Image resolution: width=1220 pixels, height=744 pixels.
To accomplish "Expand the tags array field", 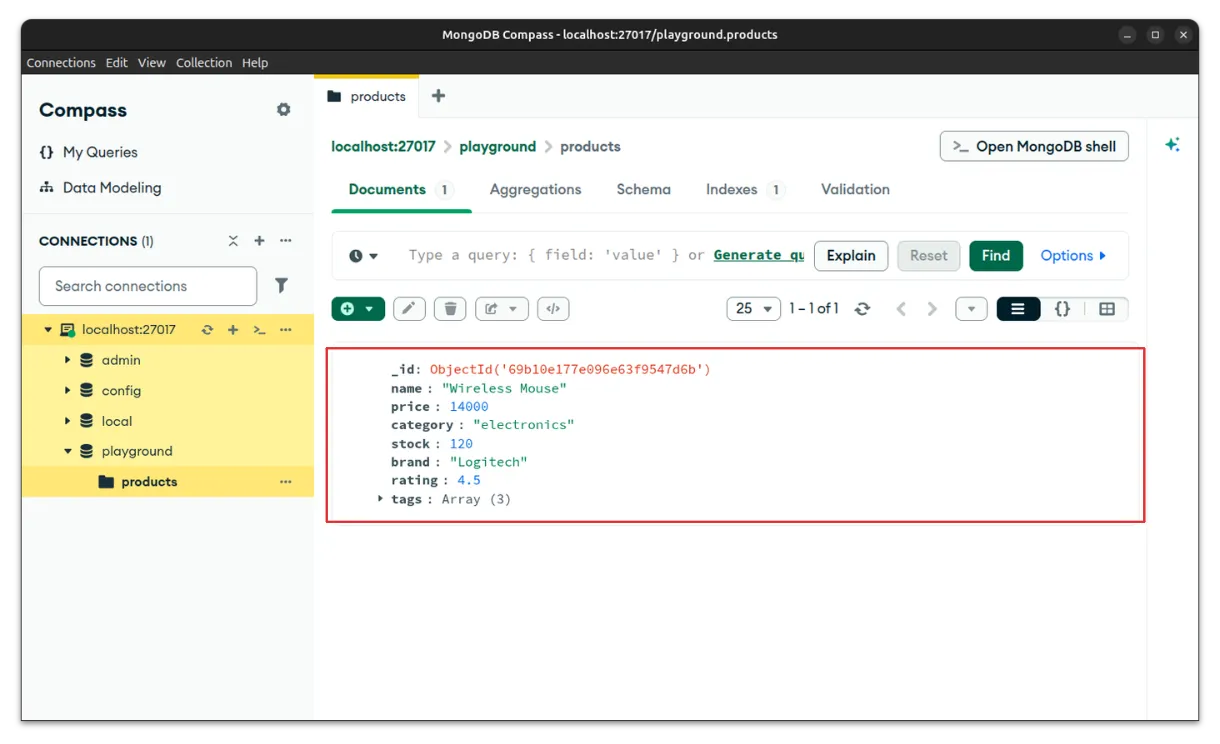I will pos(380,498).
